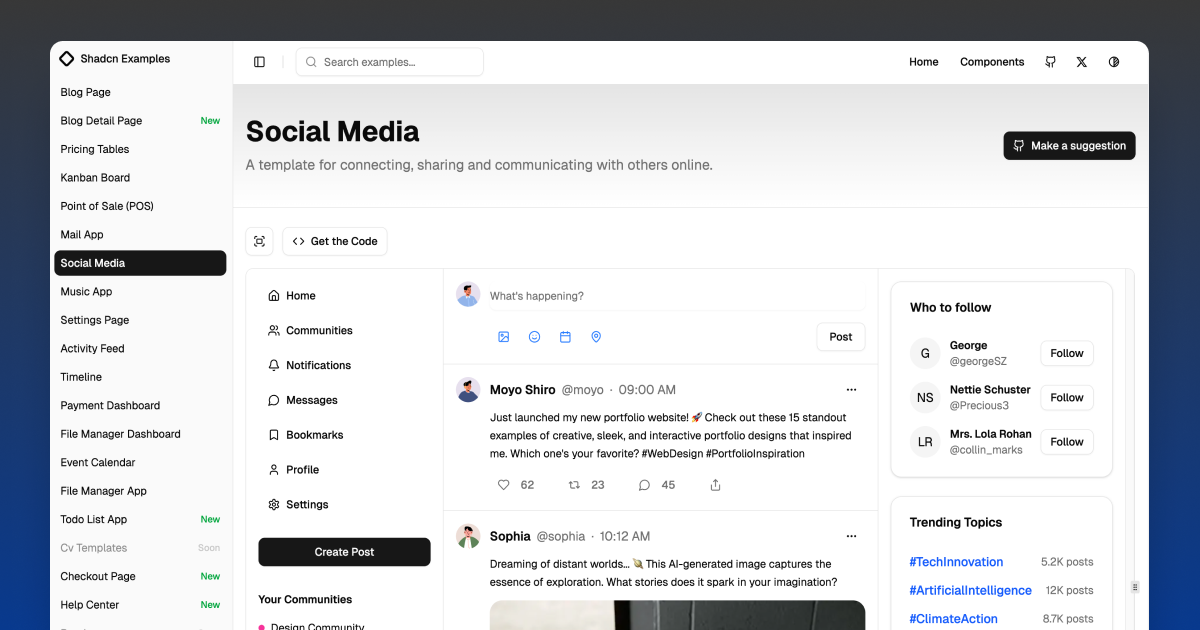Add location with the pin icon
The image size is (1200, 630).
click(596, 337)
